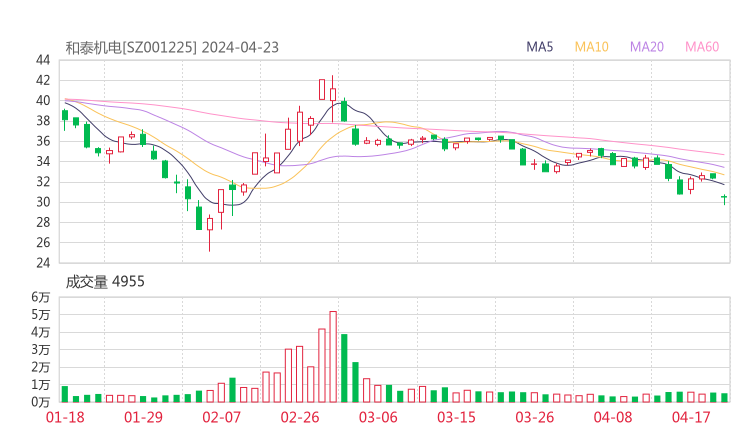The width and height of the screenshot is (740, 440).
Task: Click the 30 price axis label
Action: pyautogui.click(x=43, y=202)
